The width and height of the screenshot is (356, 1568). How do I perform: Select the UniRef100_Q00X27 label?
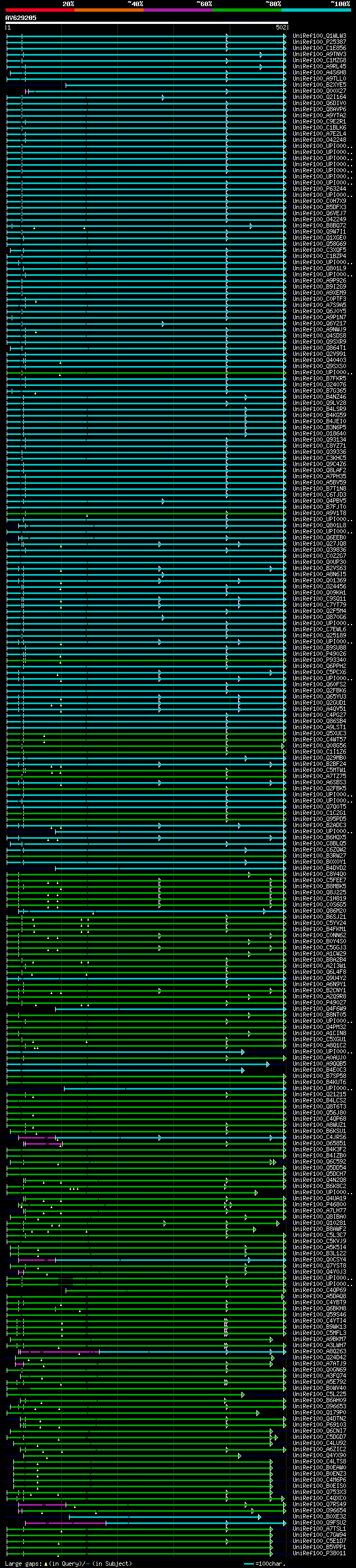click(319, 91)
